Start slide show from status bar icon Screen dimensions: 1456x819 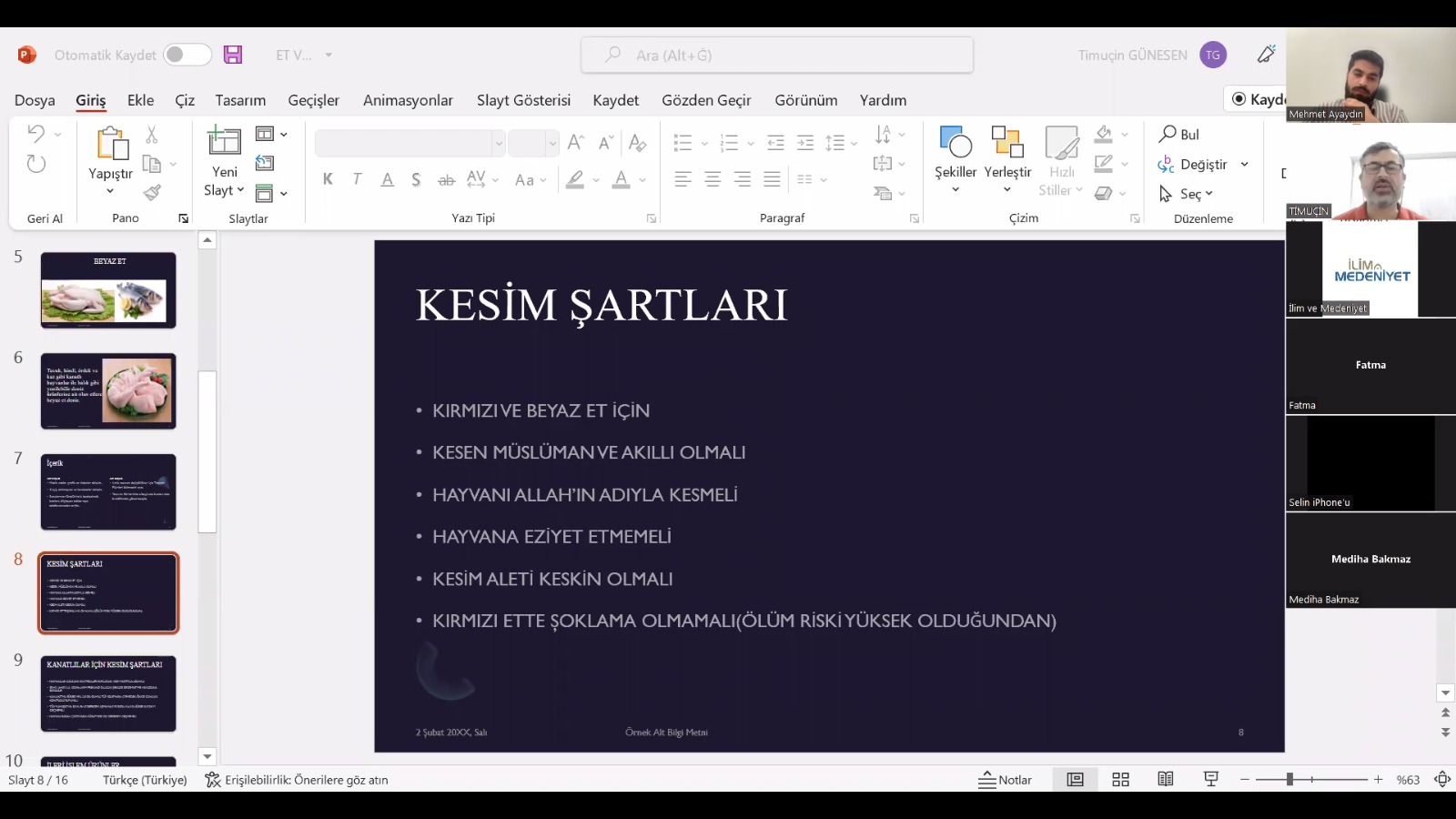pyautogui.click(x=1210, y=779)
